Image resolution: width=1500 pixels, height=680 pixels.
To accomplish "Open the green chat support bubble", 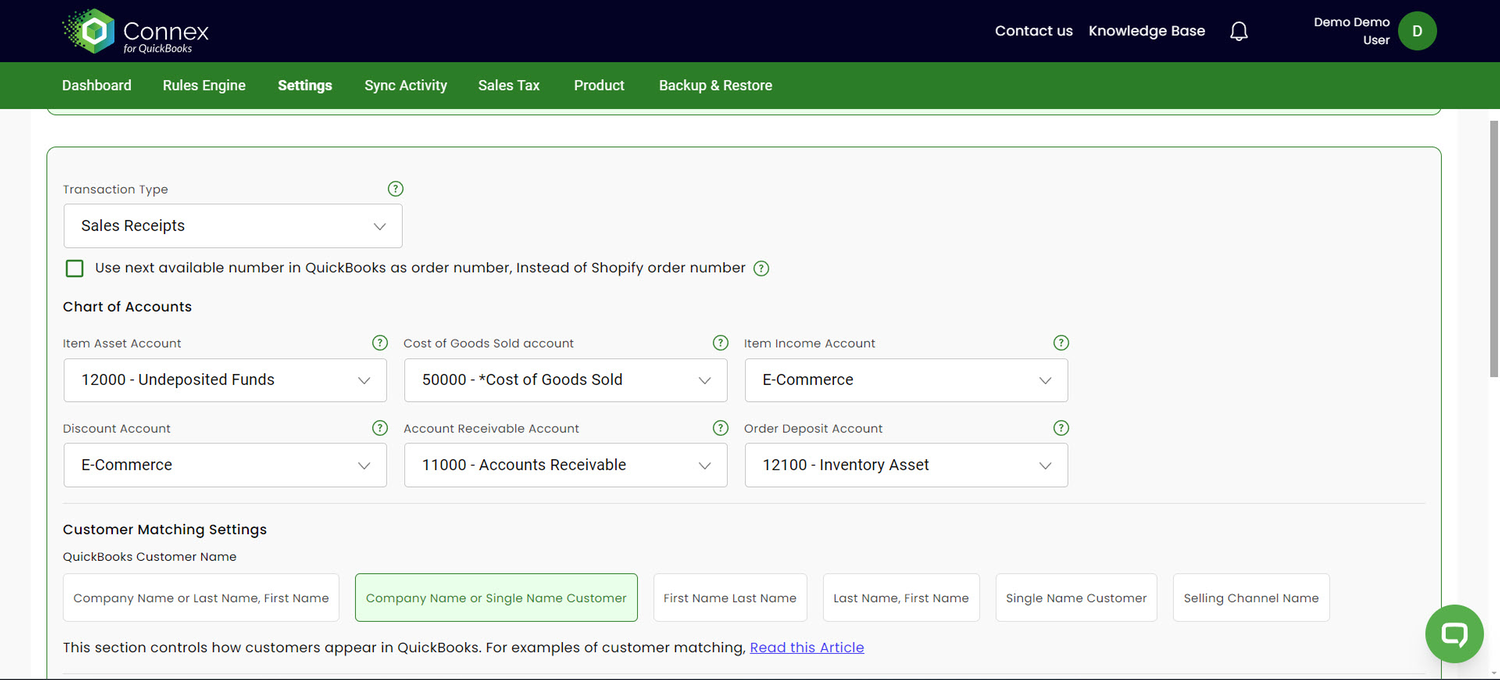I will 1454,633.
